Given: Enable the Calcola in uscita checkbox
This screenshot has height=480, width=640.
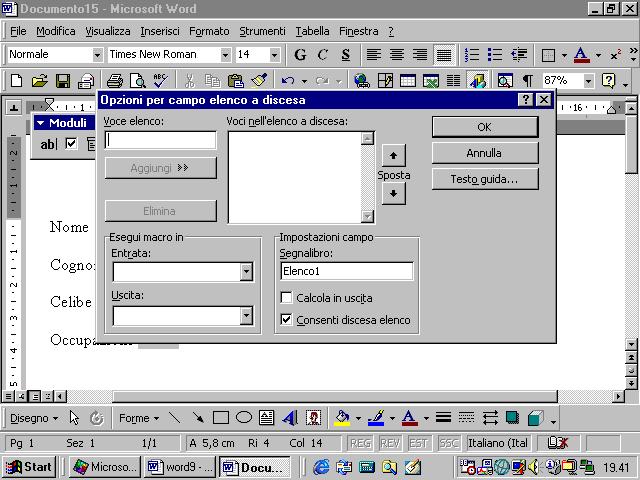Looking at the screenshot, I should [x=287, y=298].
